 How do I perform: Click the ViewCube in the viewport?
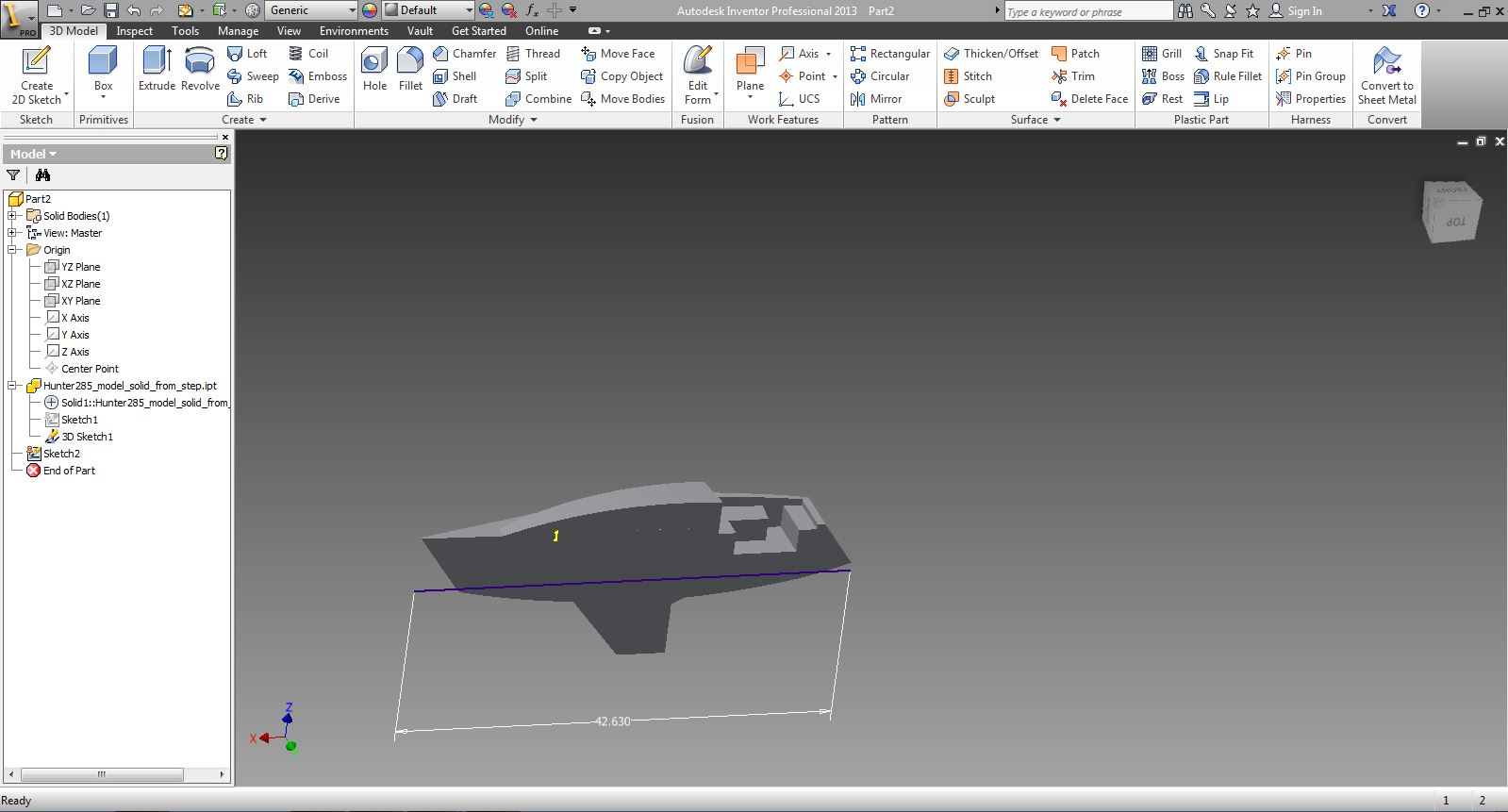[1451, 212]
